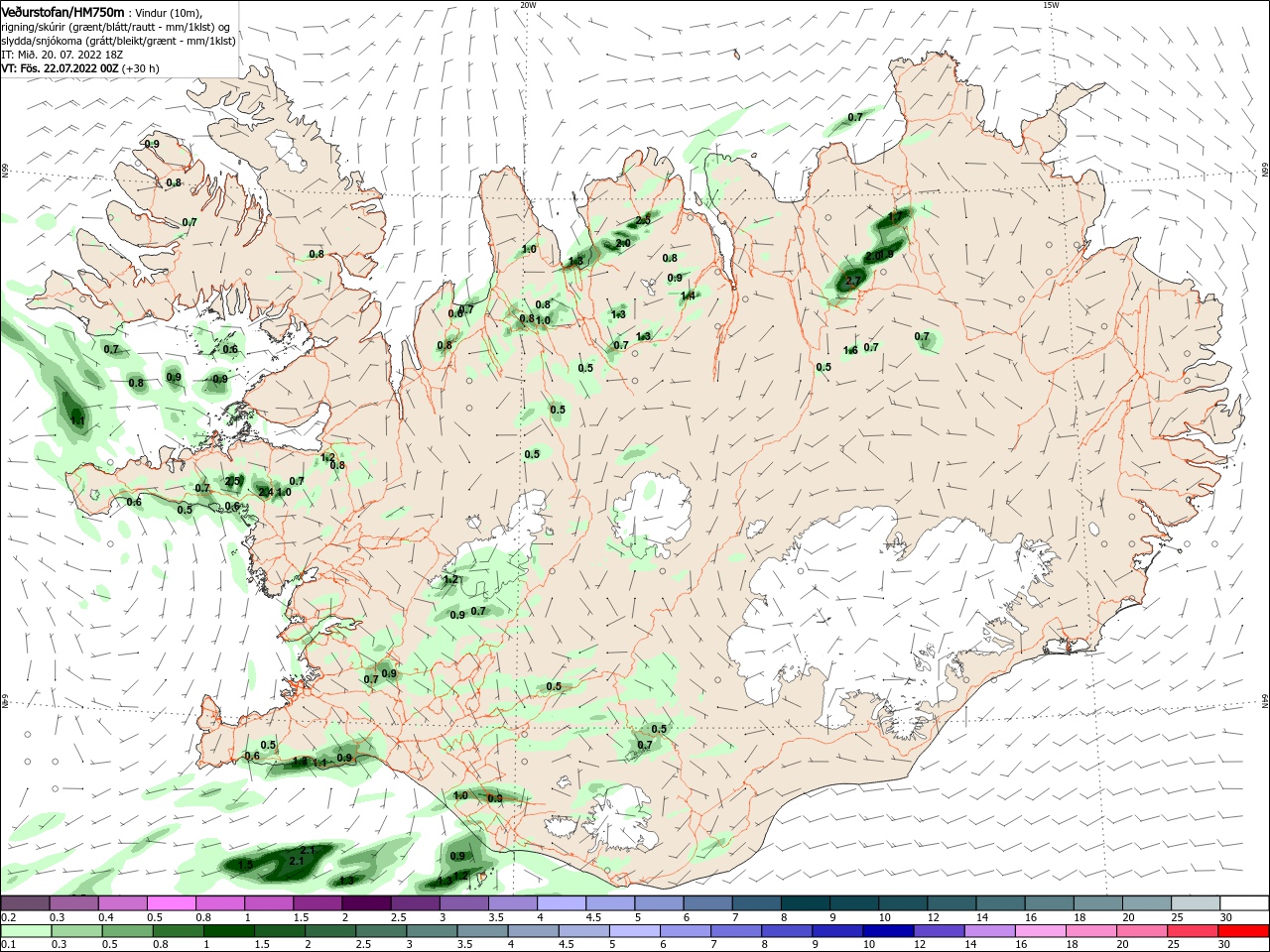The width and height of the screenshot is (1270, 952).
Task: Click the 15W longitude label
Action: pos(1051,5)
